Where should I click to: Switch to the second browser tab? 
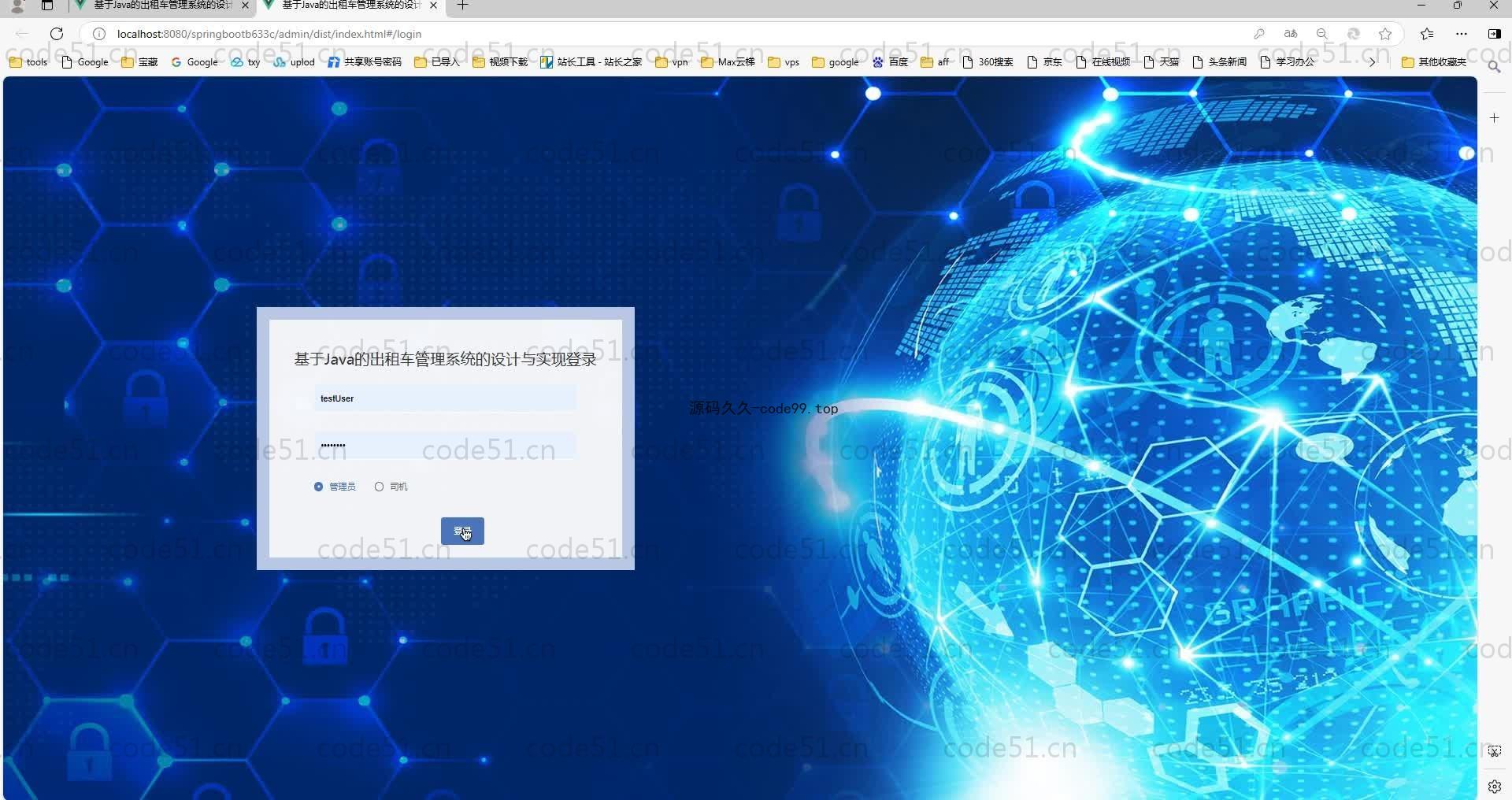[350, 6]
